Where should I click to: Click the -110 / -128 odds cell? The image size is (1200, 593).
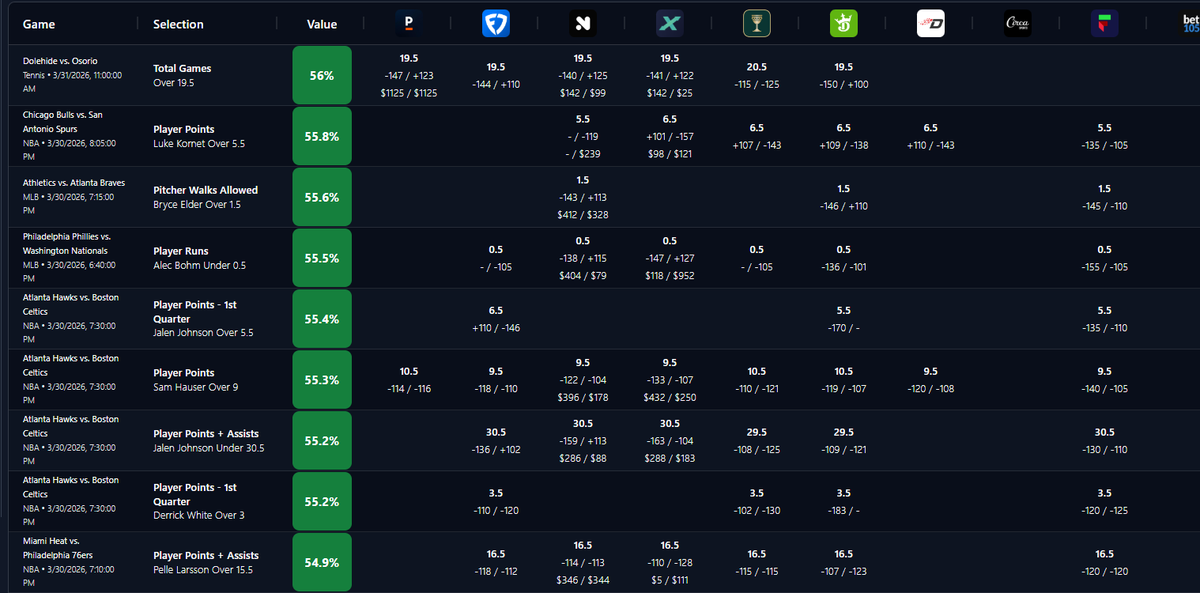[x=670, y=563]
